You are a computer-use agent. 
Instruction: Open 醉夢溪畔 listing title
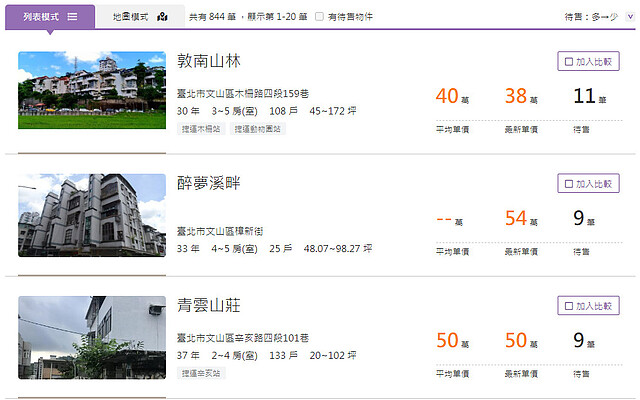tap(209, 183)
